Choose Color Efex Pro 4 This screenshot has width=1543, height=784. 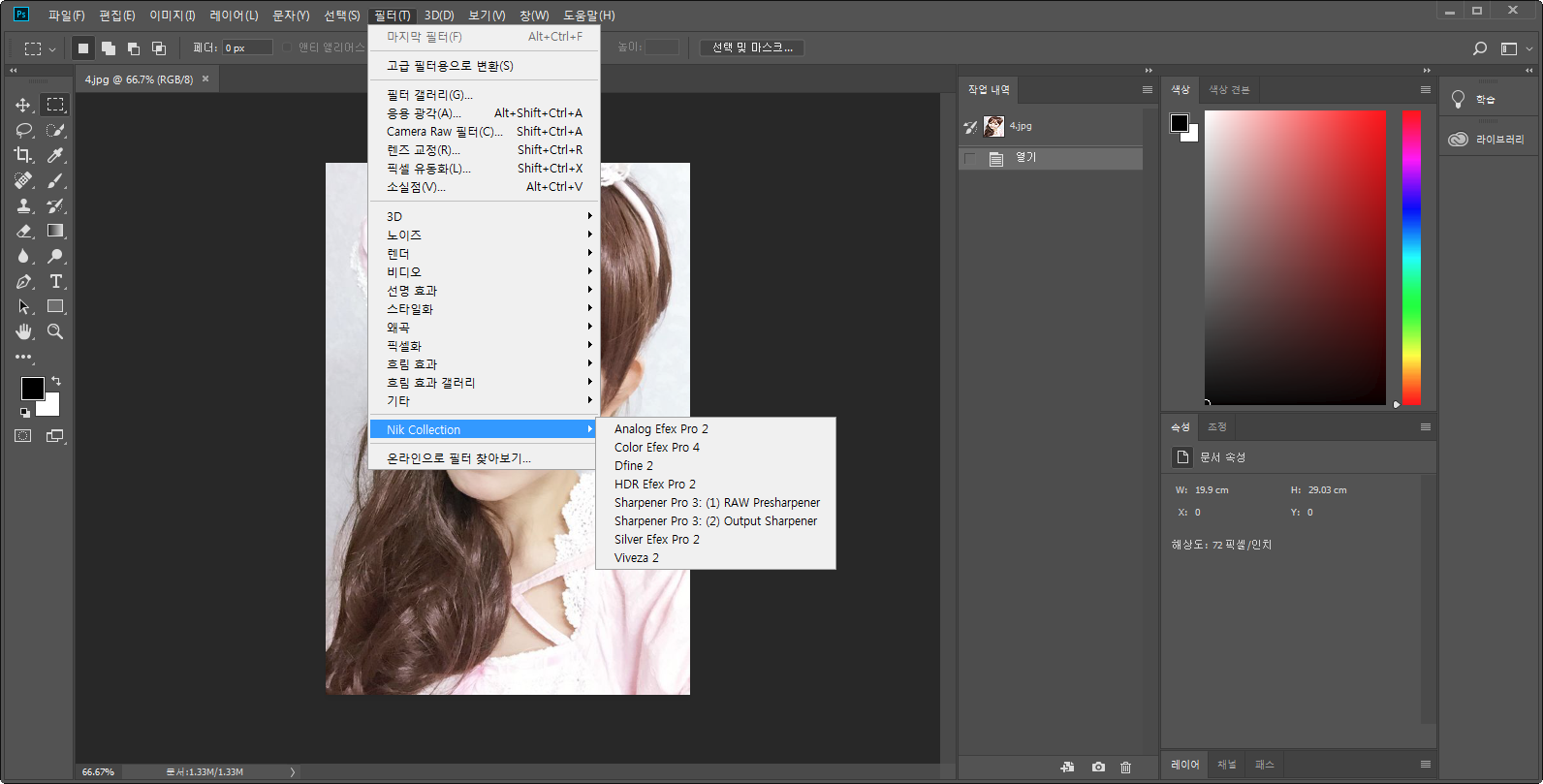point(715,447)
